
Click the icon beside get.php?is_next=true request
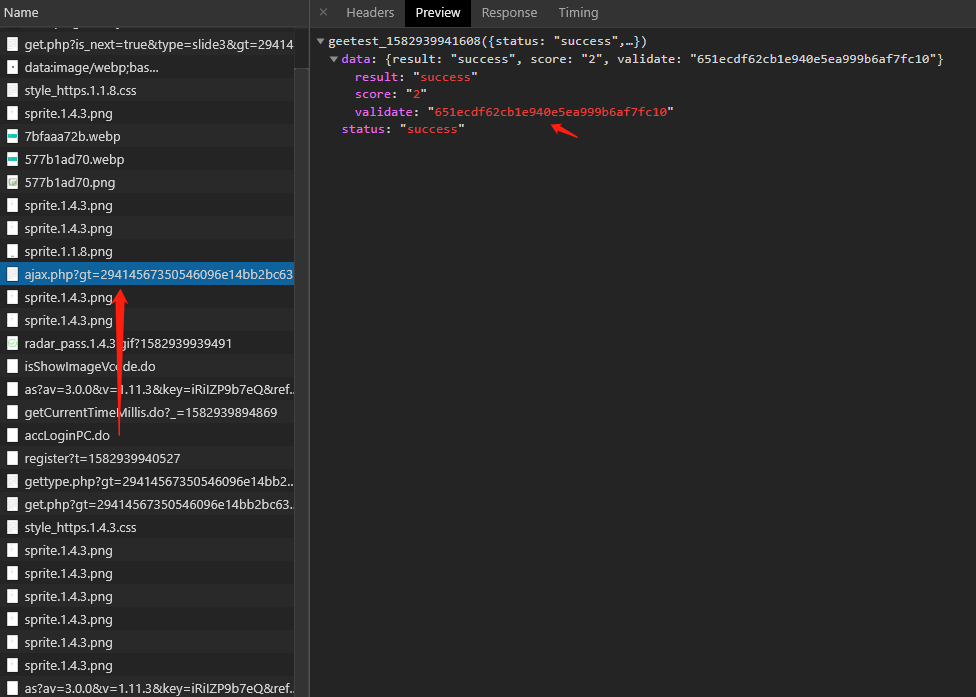[12, 44]
